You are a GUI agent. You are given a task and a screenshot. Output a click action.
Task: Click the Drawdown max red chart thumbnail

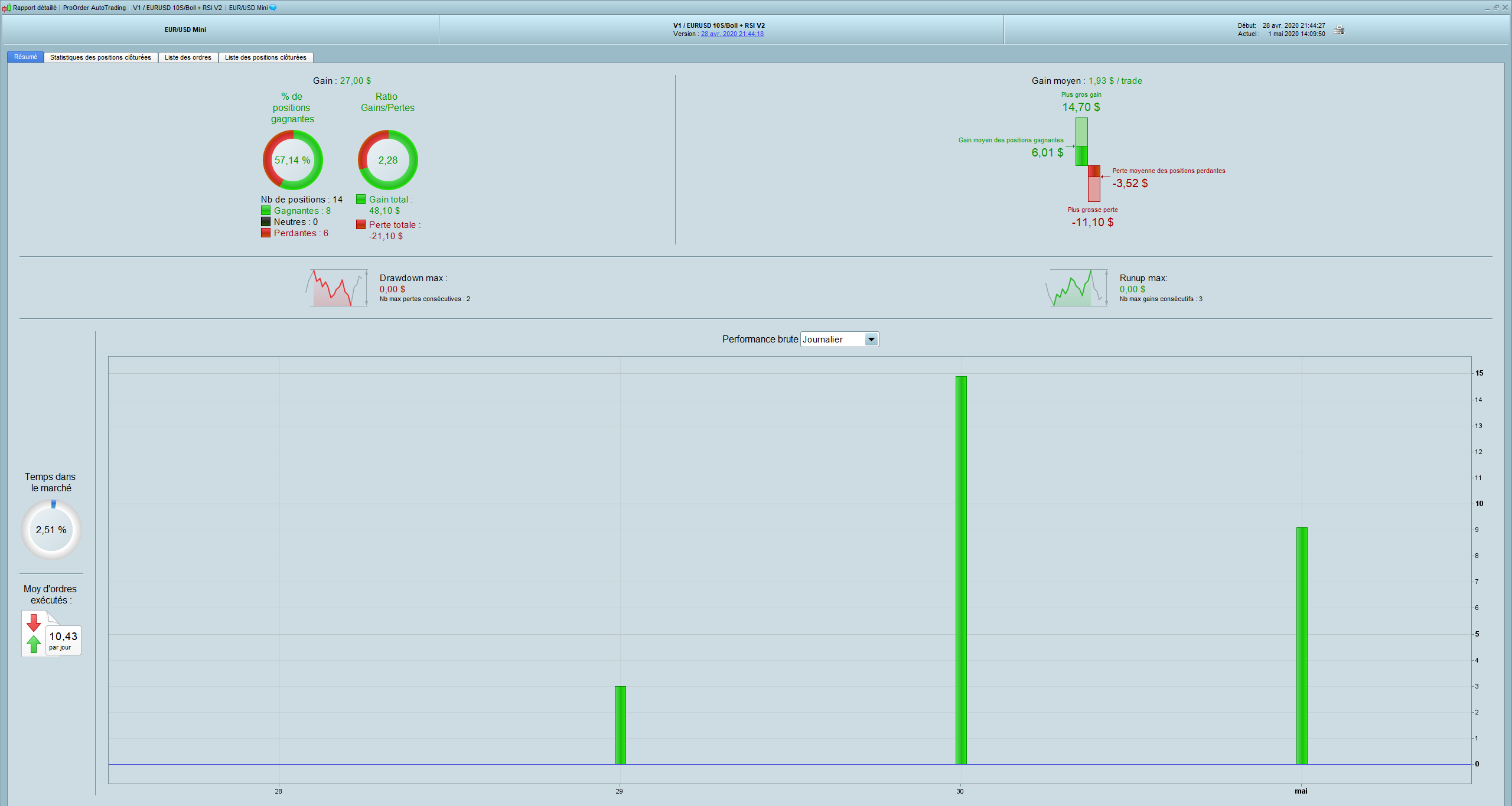[337, 288]
